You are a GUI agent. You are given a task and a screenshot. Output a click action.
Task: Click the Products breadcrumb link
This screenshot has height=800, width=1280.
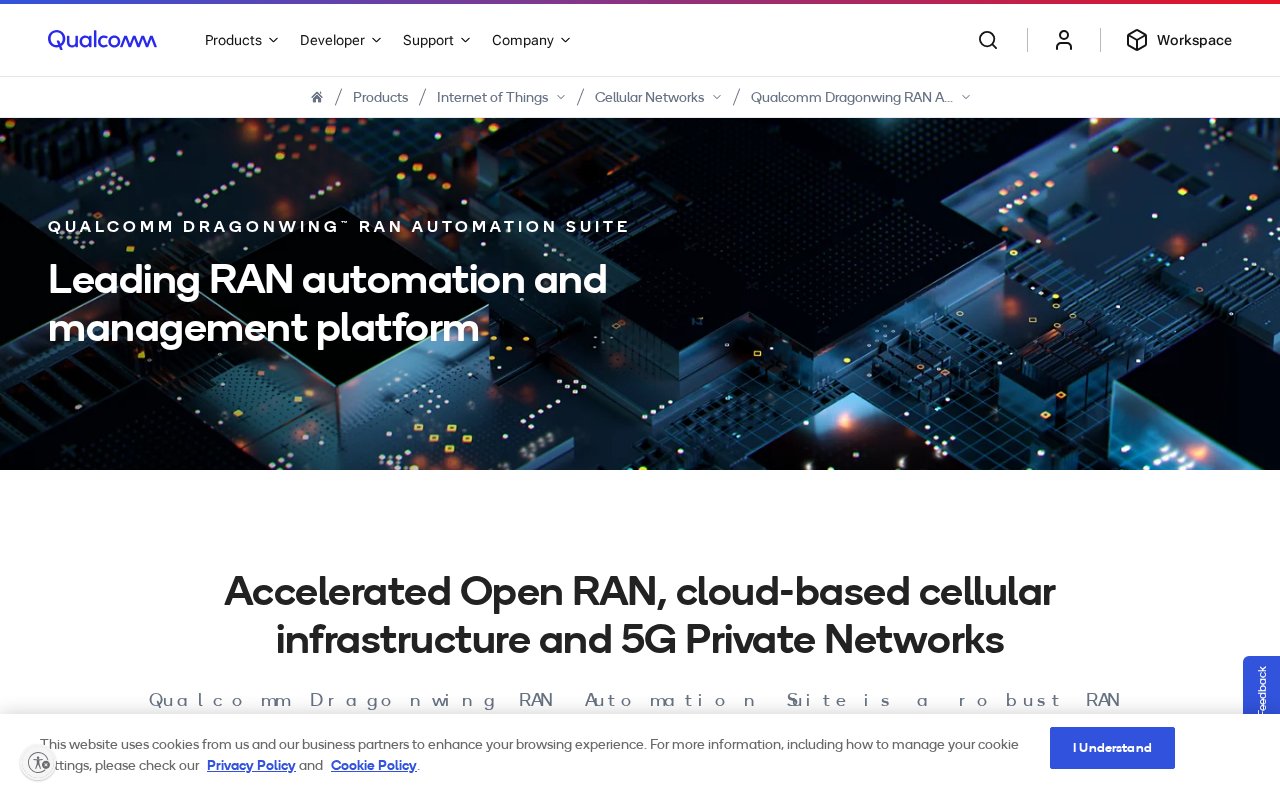[380, 97]
